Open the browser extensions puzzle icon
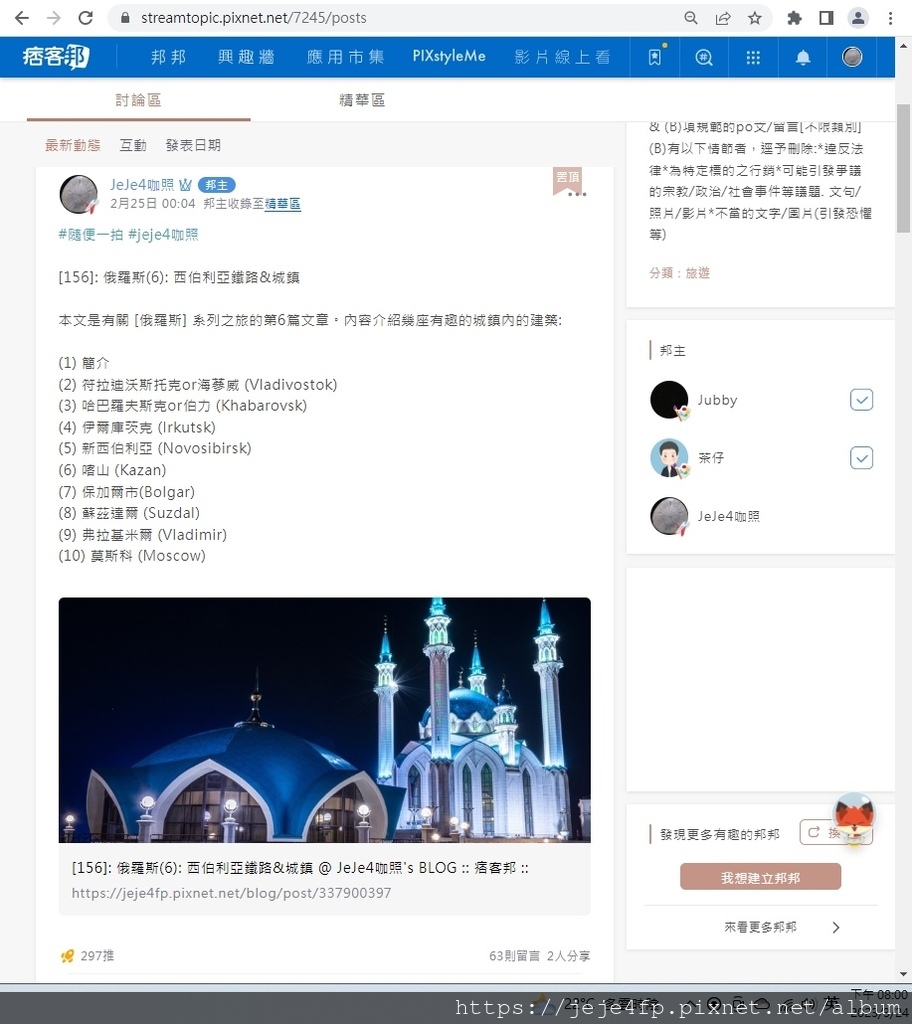The width and height of the screenshot is (912, 1024). click(x=794, y=18)
